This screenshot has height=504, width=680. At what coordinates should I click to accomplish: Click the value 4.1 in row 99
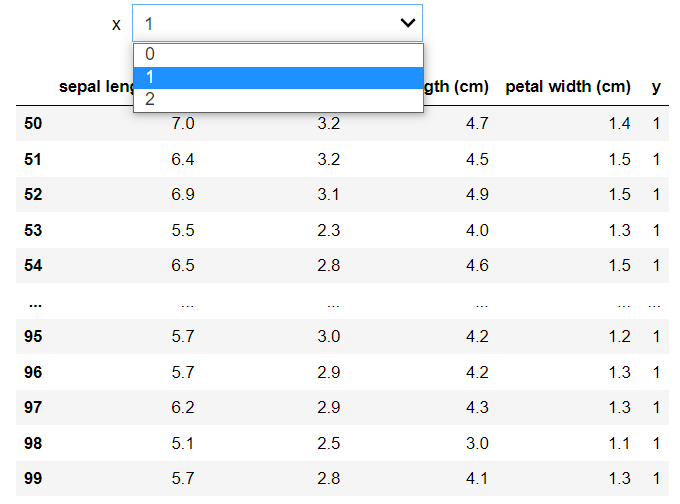tap(477, 478)
